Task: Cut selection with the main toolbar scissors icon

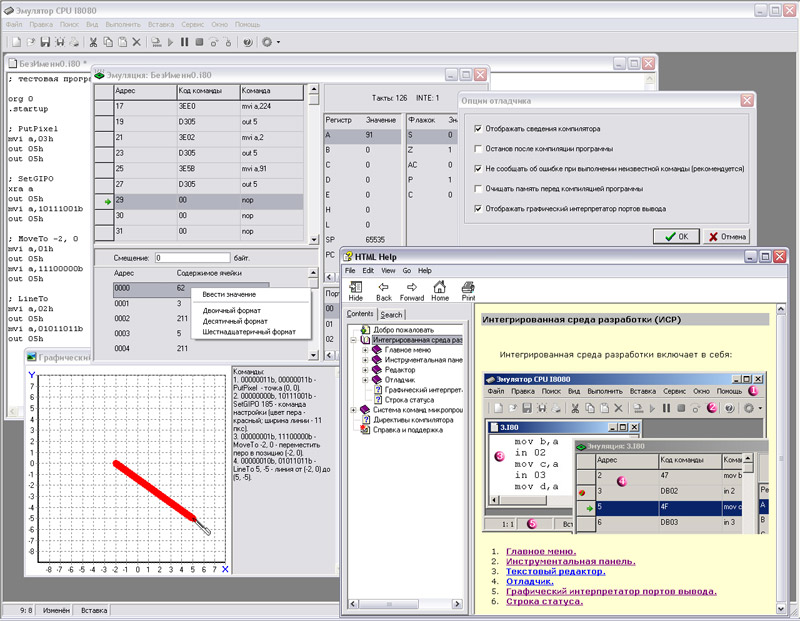Action: tap(93, 42)
